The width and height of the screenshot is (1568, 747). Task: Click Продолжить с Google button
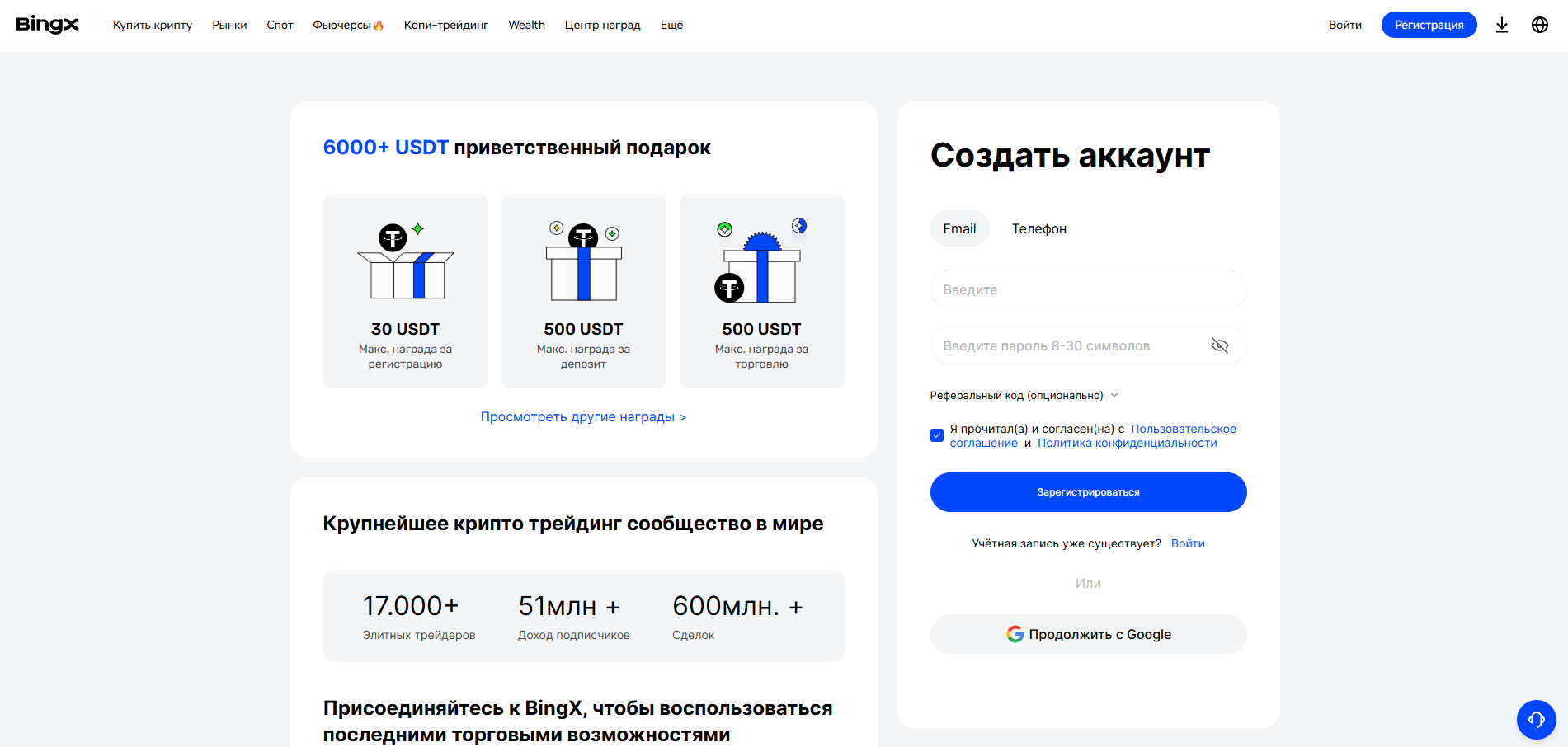[1089, 634]
